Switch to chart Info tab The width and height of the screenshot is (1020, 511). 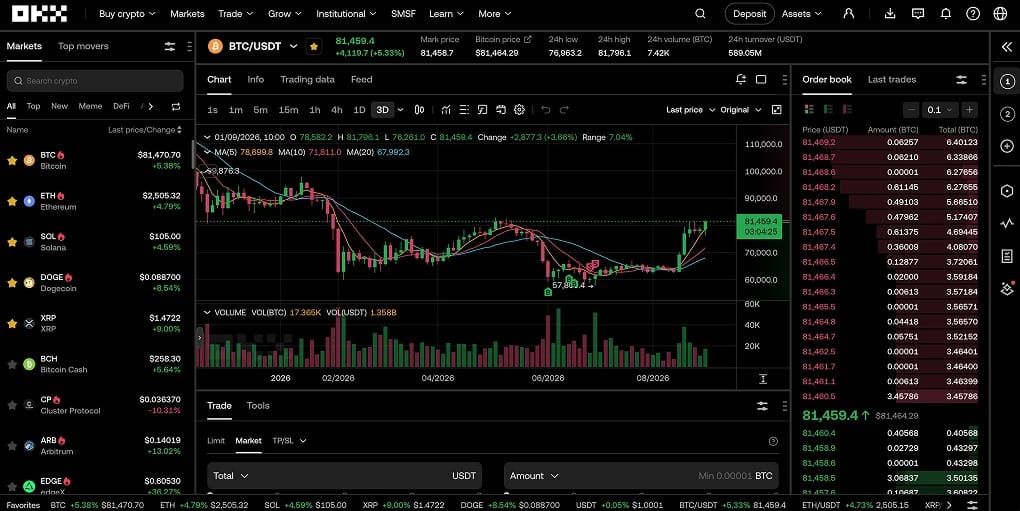[x=256, y=79]
